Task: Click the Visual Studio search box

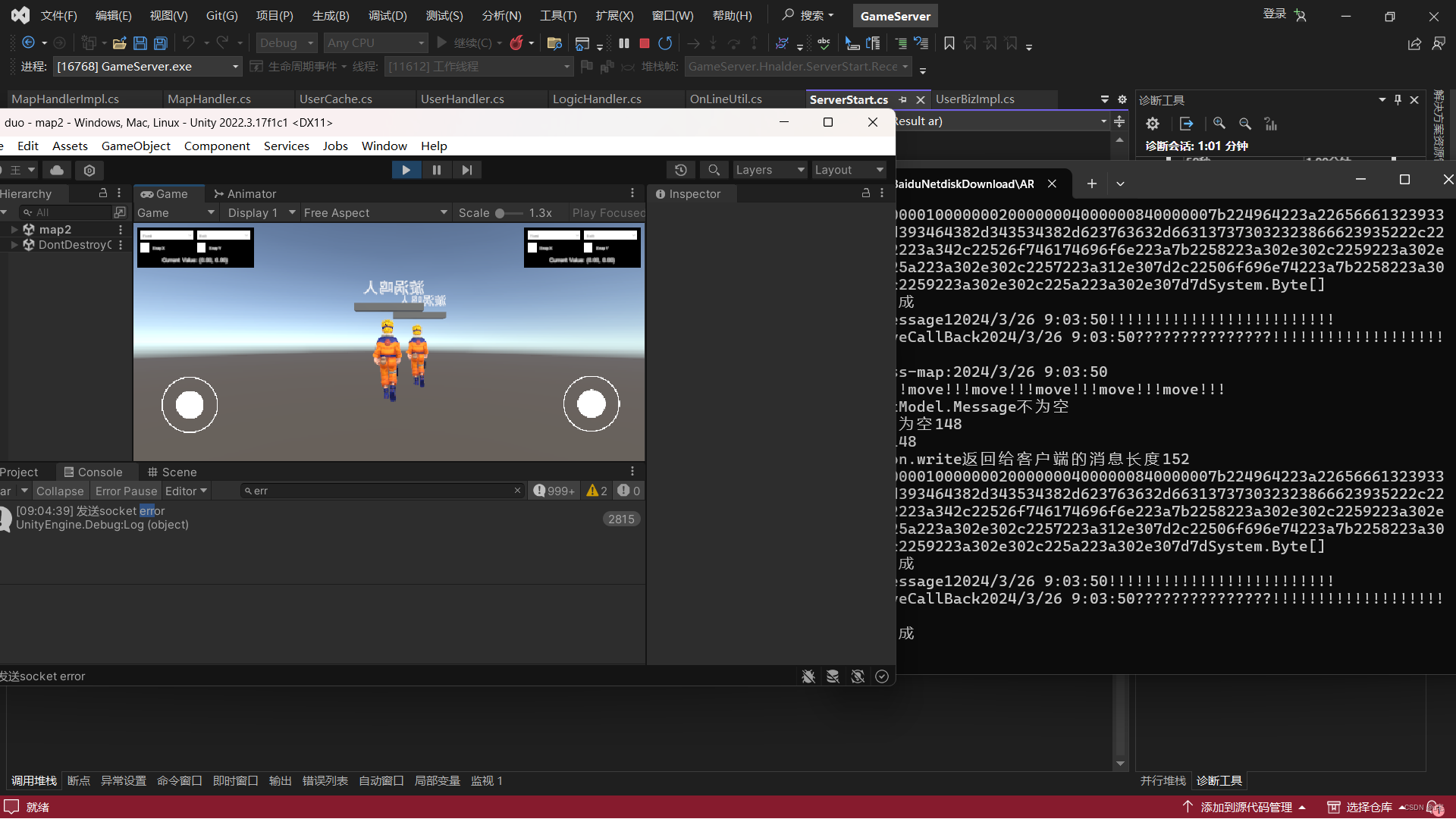Action: (x=808, y=15)
